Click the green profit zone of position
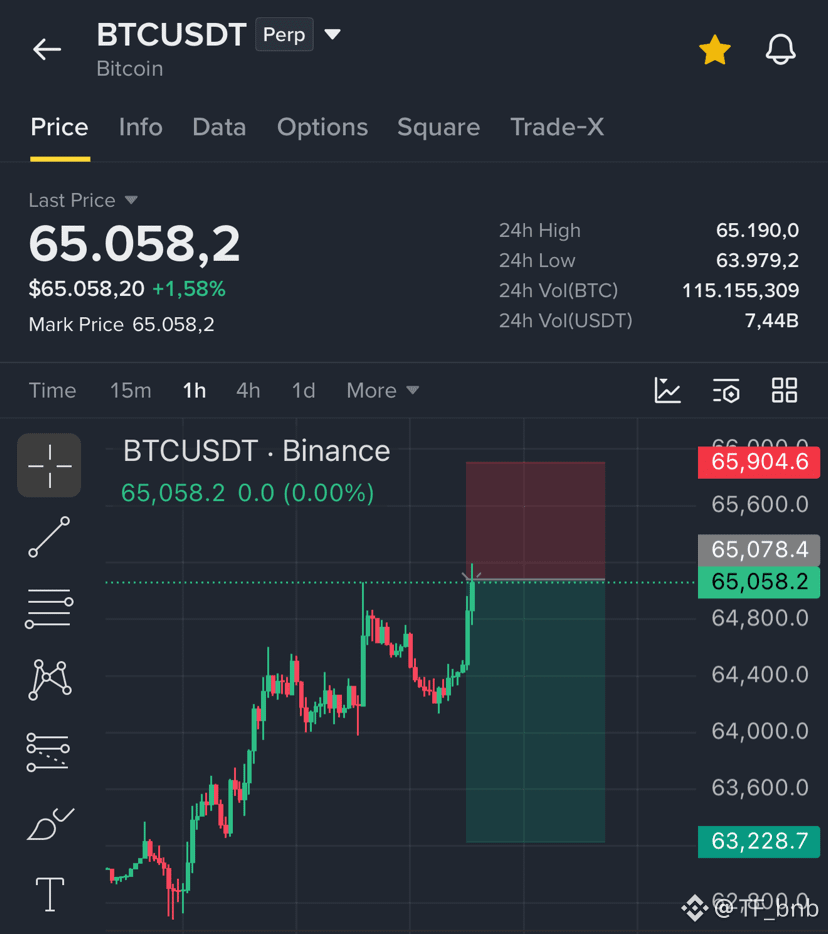Viewport: 828px width, 934px height. point(535,711)
